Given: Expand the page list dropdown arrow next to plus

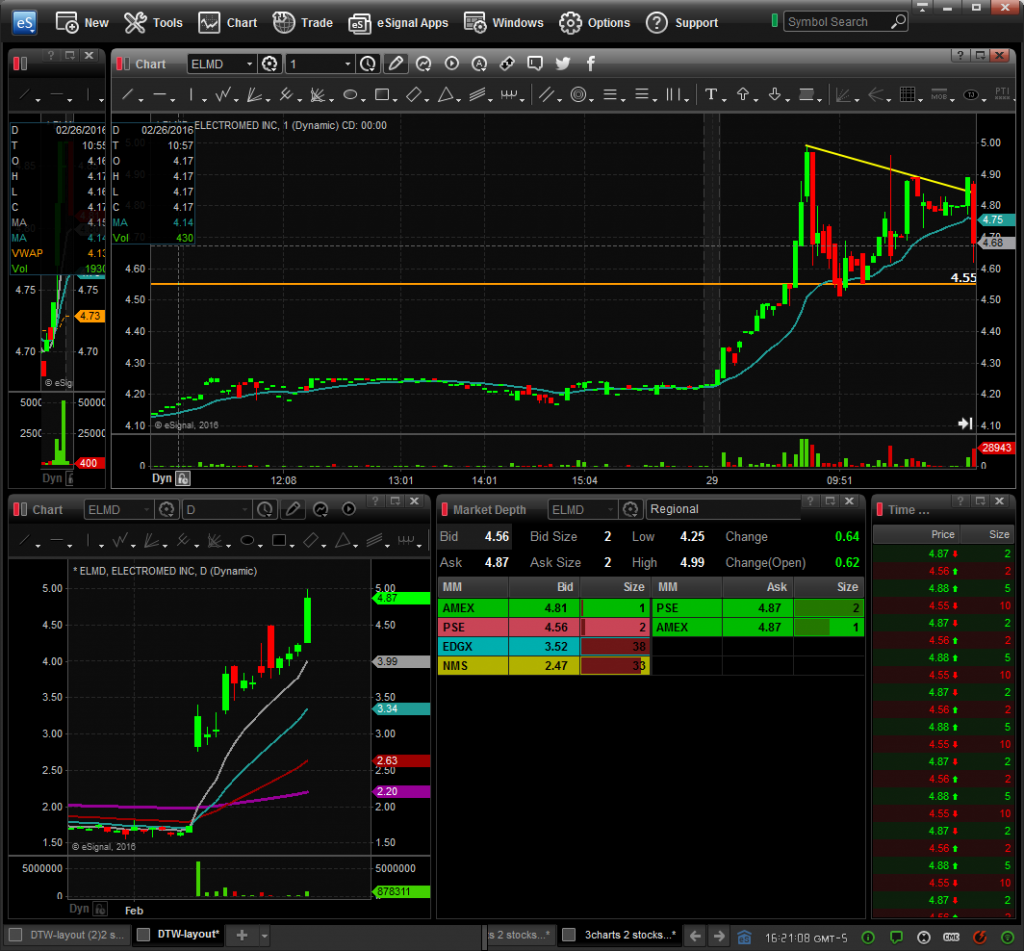Looking at the screenshot, I should click(264, 935).
